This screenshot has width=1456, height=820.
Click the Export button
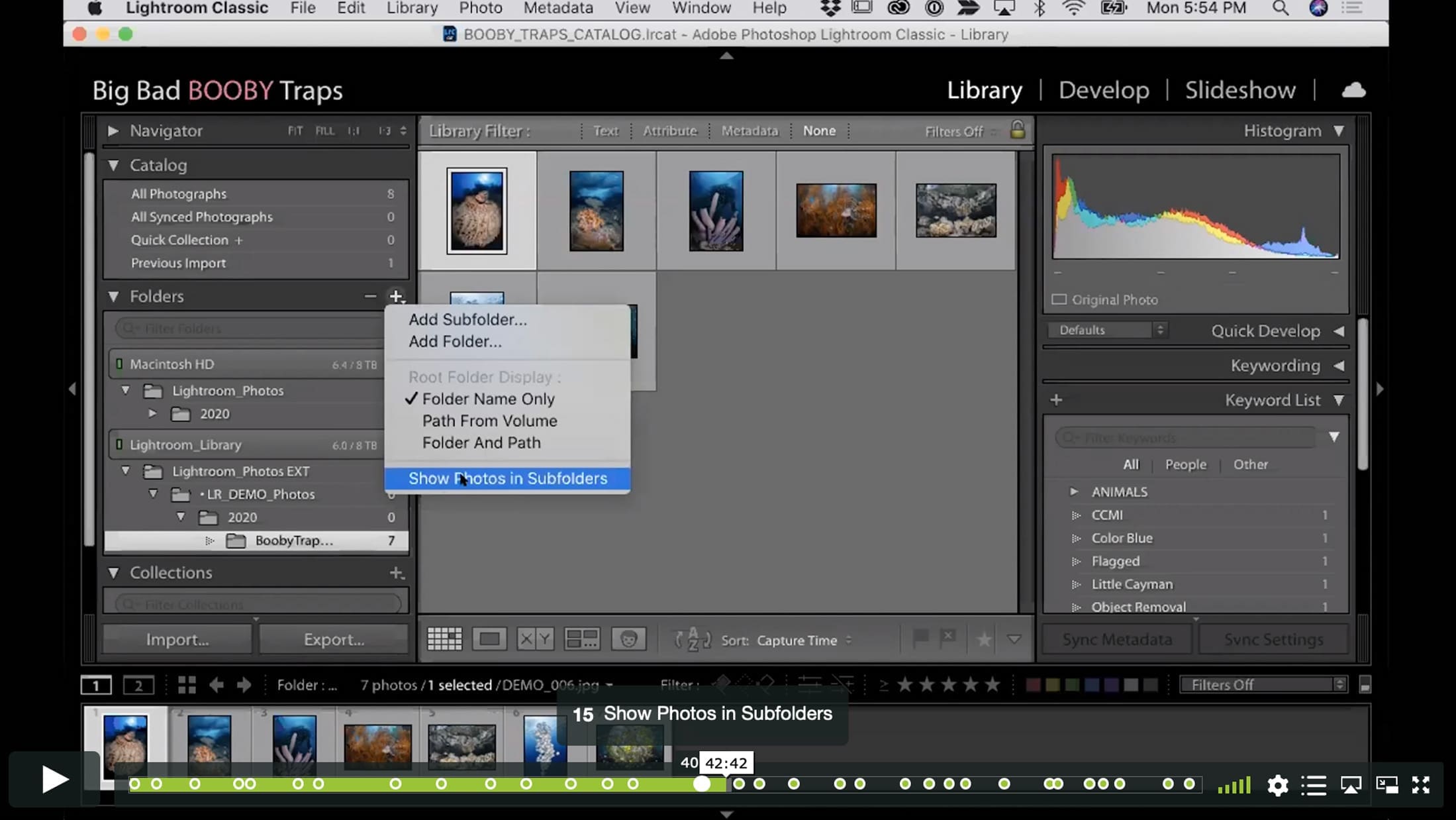(x=334, y=639)
